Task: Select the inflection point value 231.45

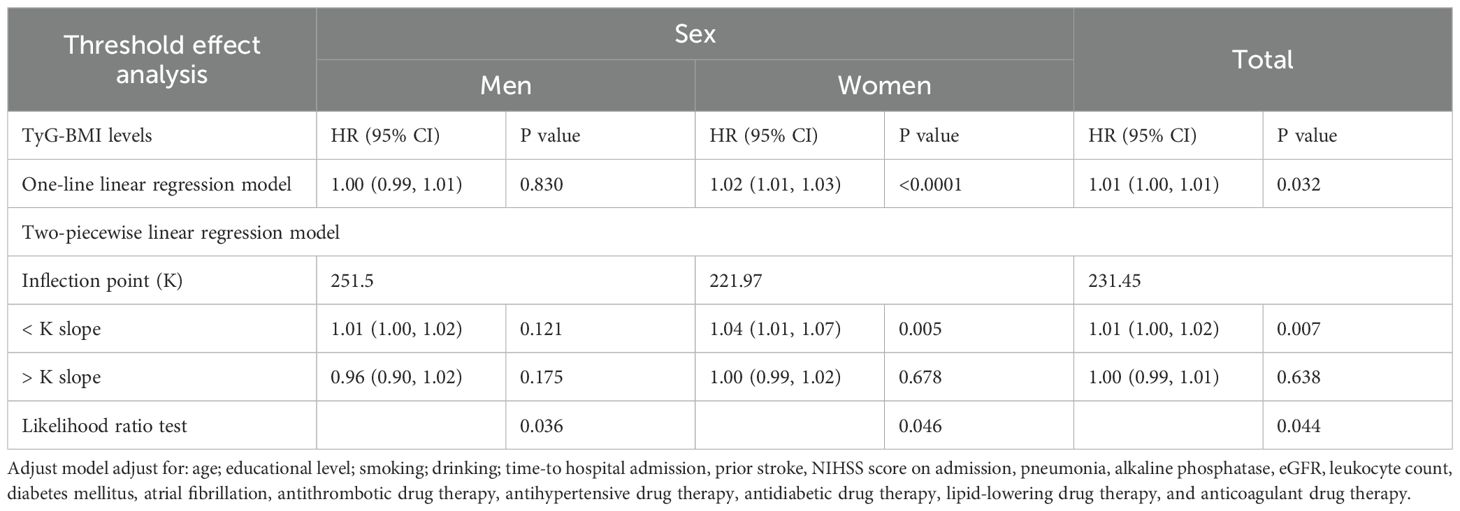Action: (x=1112, y=280)
